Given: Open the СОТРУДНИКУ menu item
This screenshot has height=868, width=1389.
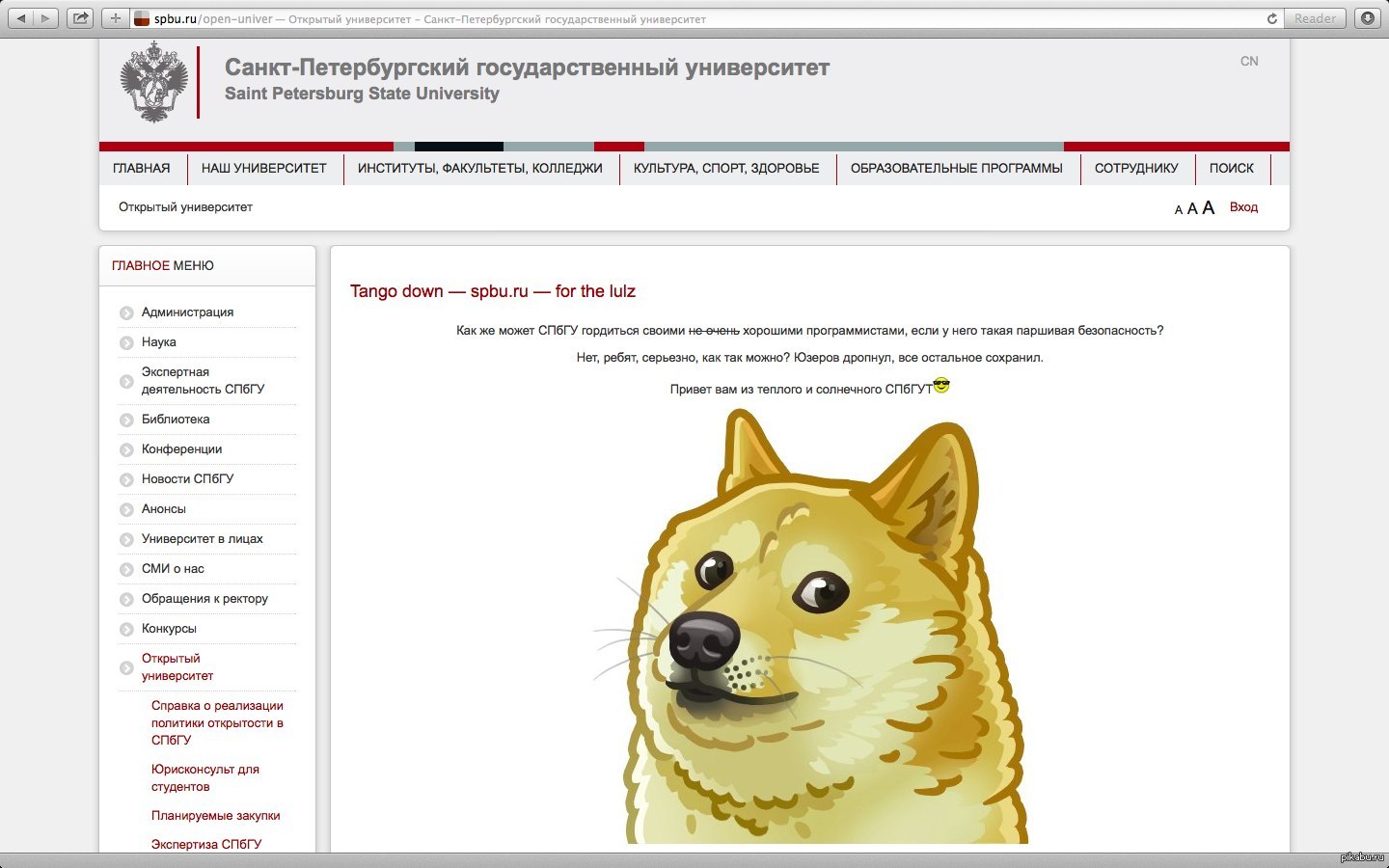Looking at the screenshot, I should click(1136, 168).
